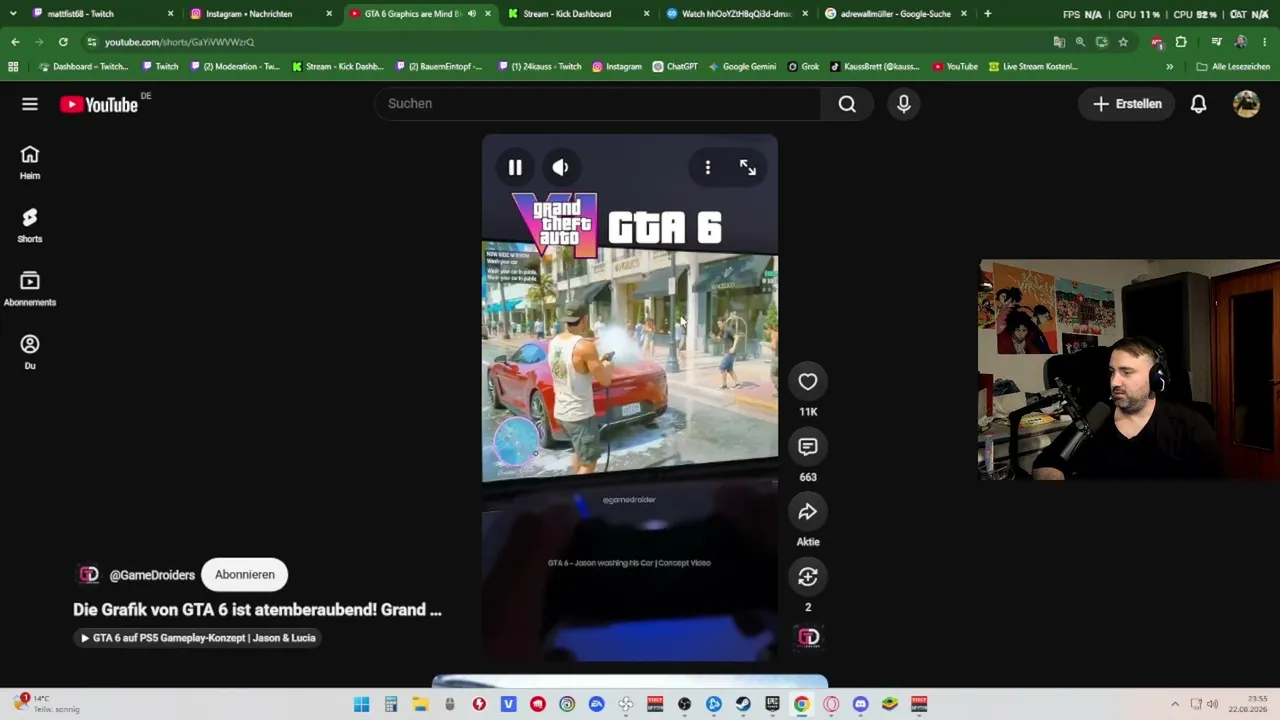
Task: Click the YouTube search magnifier button
Action: pos(847,104)
